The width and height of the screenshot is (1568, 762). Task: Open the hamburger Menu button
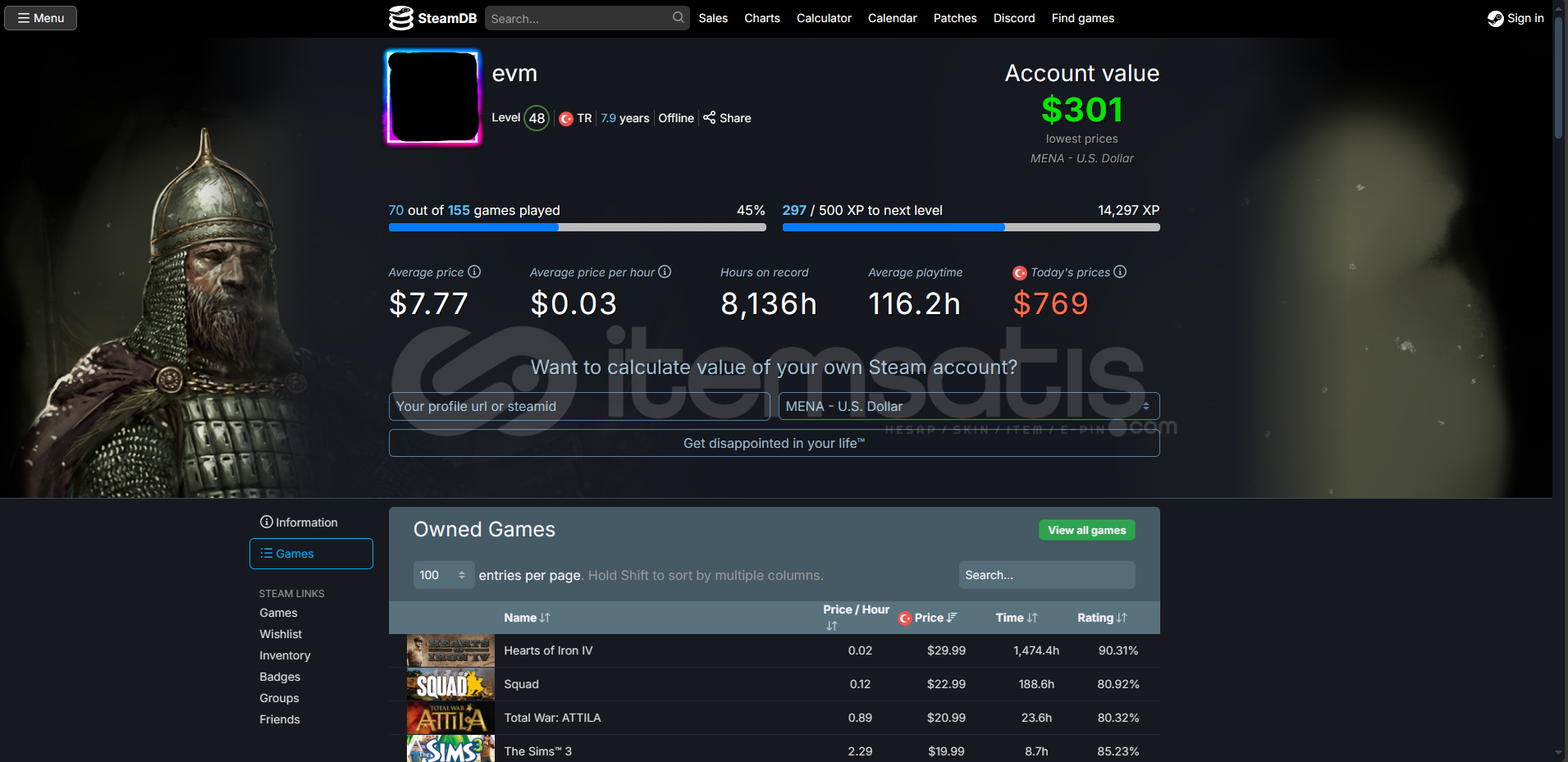coord(40,18)
